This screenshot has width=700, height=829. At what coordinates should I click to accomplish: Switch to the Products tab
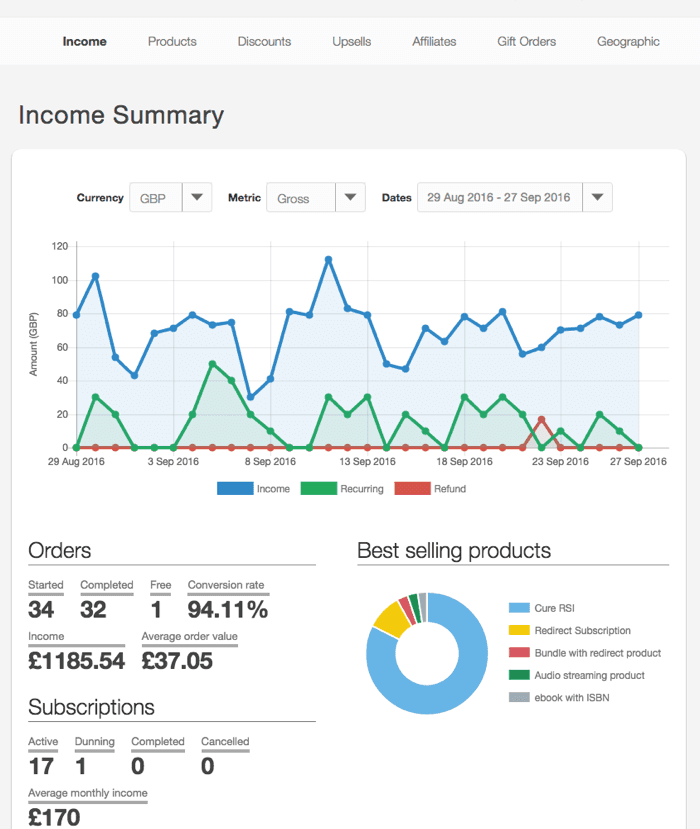[x=172, y=42]
